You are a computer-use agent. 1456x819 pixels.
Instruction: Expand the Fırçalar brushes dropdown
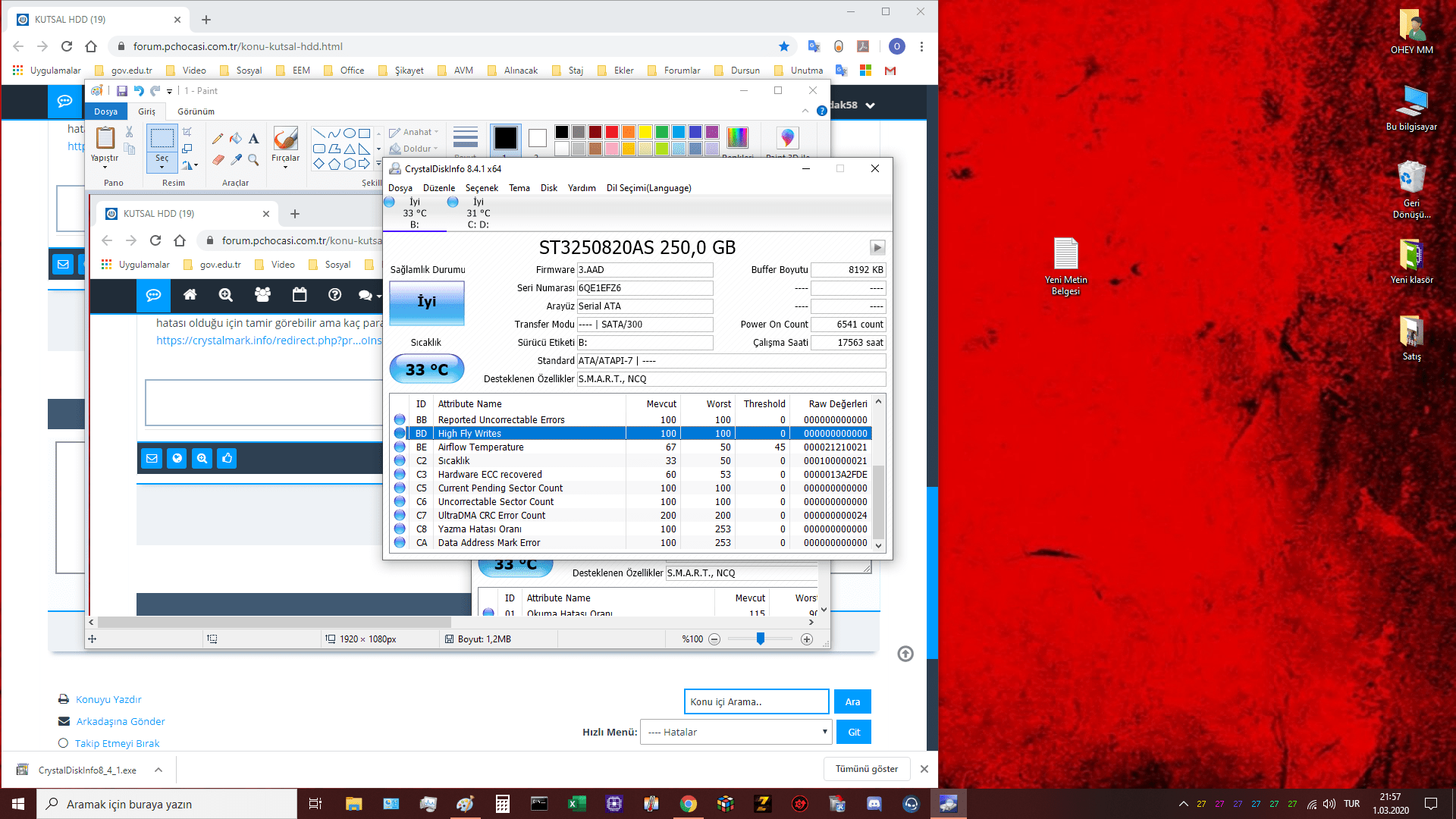pyautogui.click(x=285, y=167)
